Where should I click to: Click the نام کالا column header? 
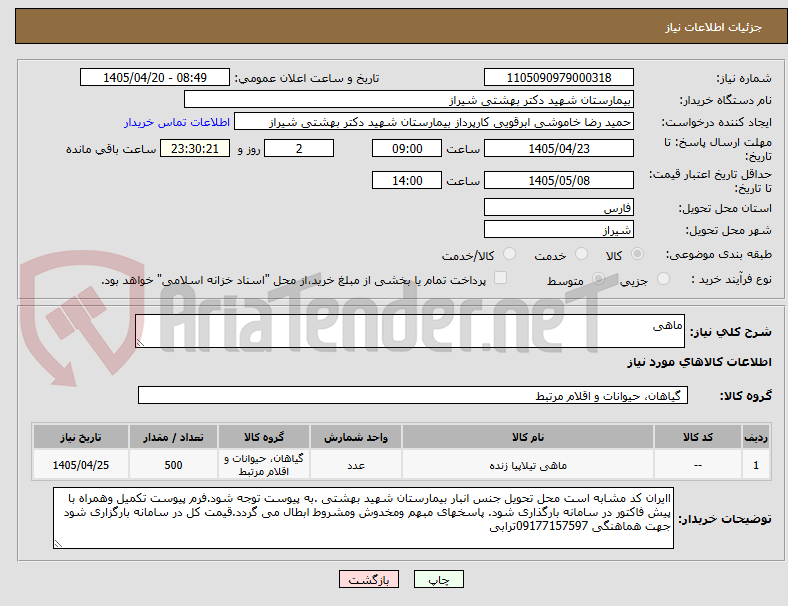528,437
